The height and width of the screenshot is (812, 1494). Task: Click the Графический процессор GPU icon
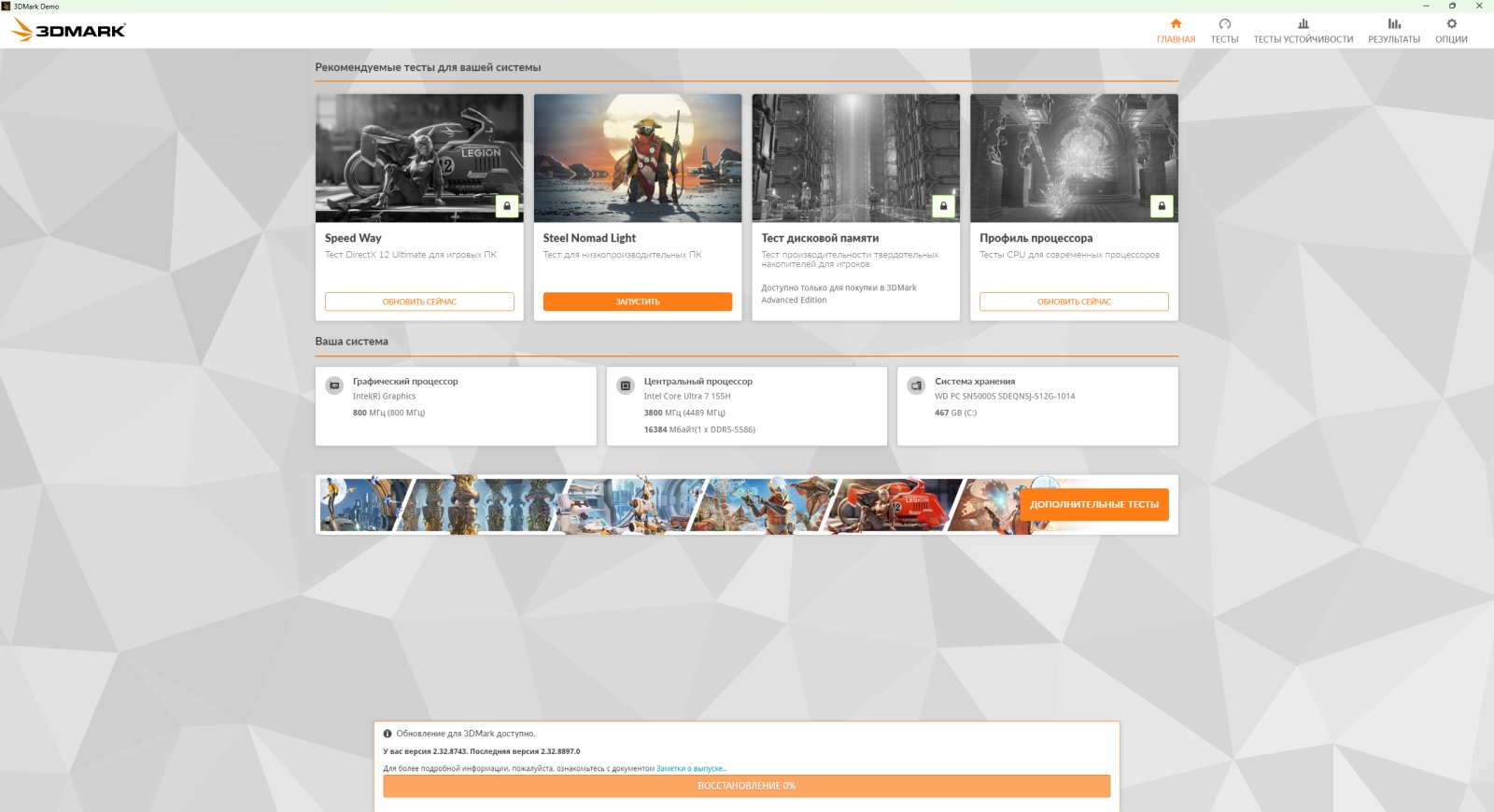point(334,385)
